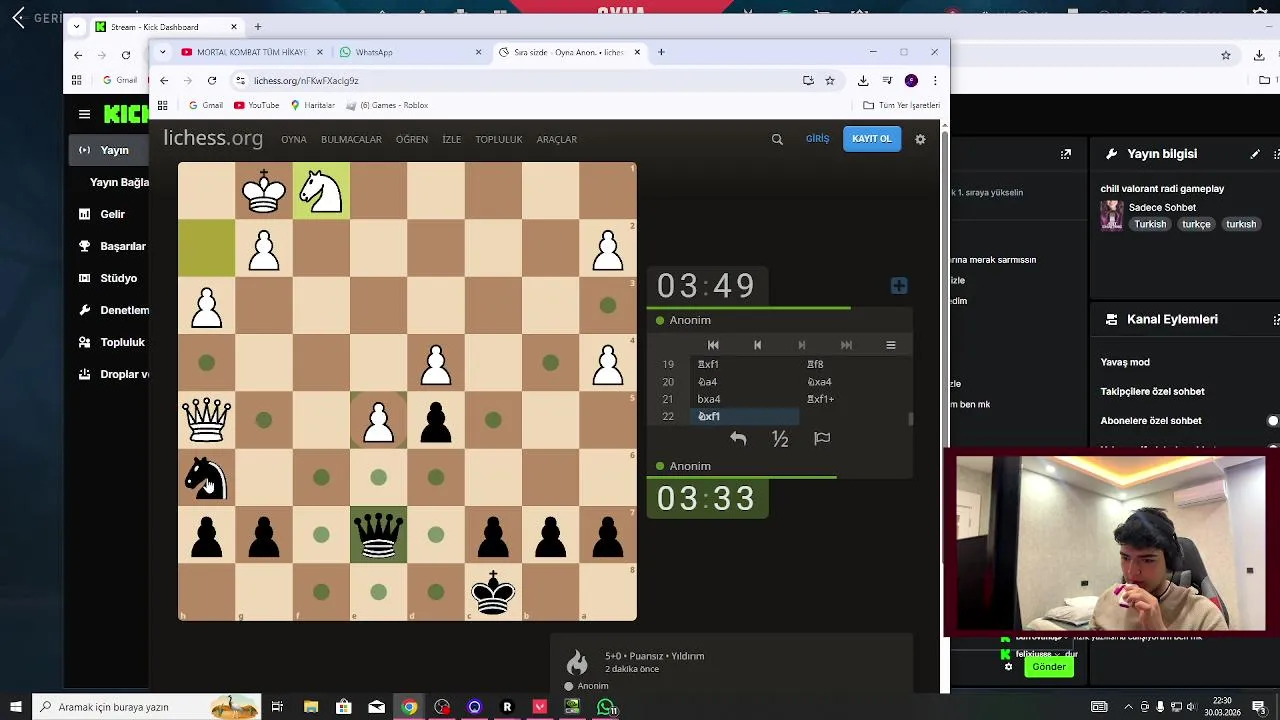Jump to last move in move list
The height and width of the screenshot is (720, 1280).
[x=846, y=345]
